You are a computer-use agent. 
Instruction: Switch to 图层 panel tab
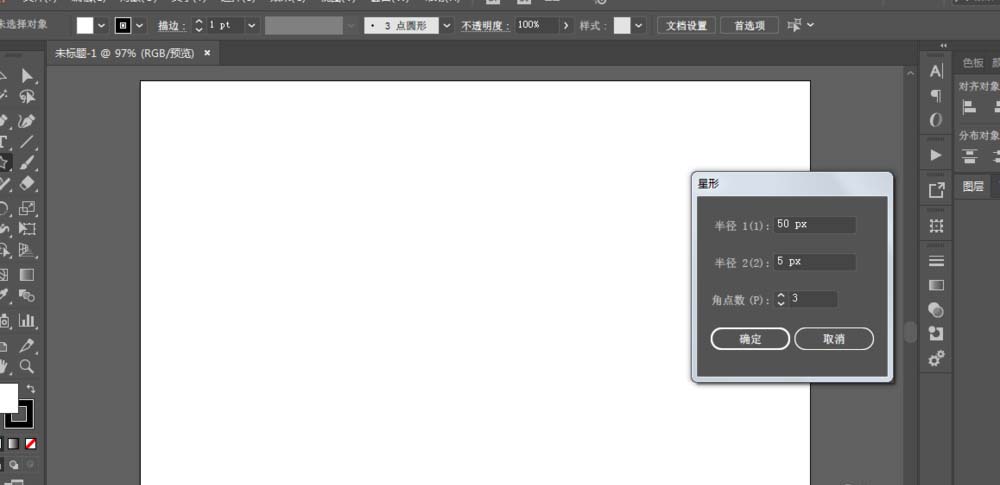(973, 186)
